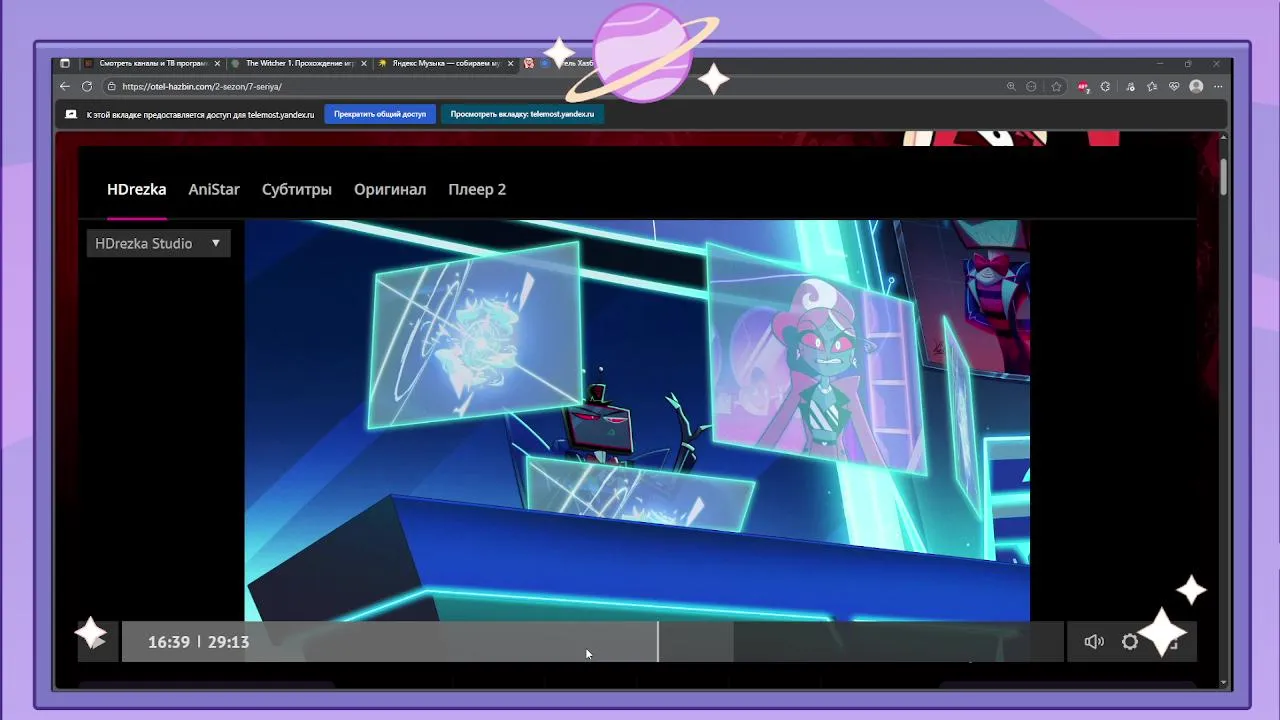
Task: Open the browser three-dots settings menu
Action: [1218, 87]
